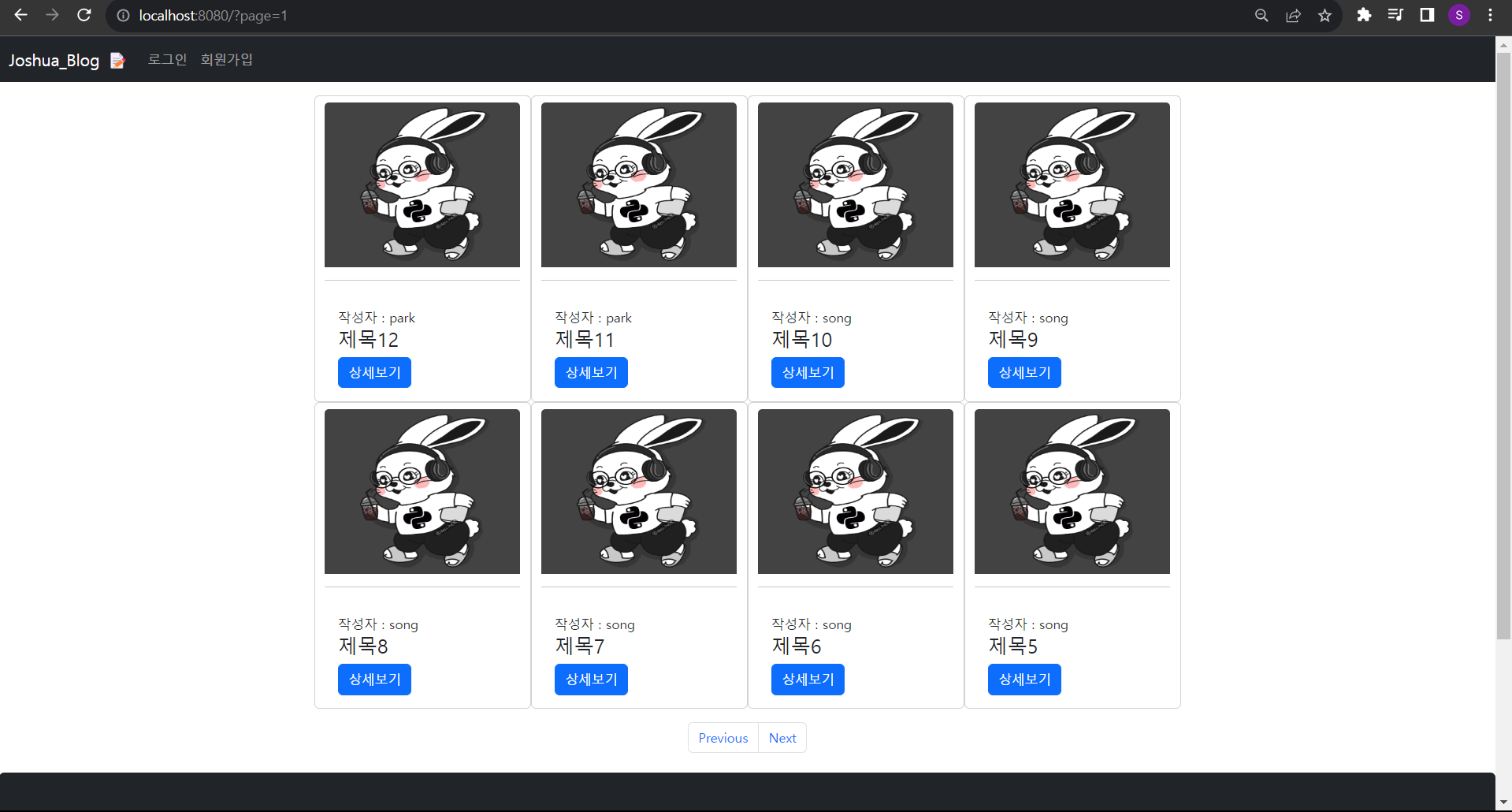1512x812 pixels.
Task: Click the title text 제목6
Action: 797,646
